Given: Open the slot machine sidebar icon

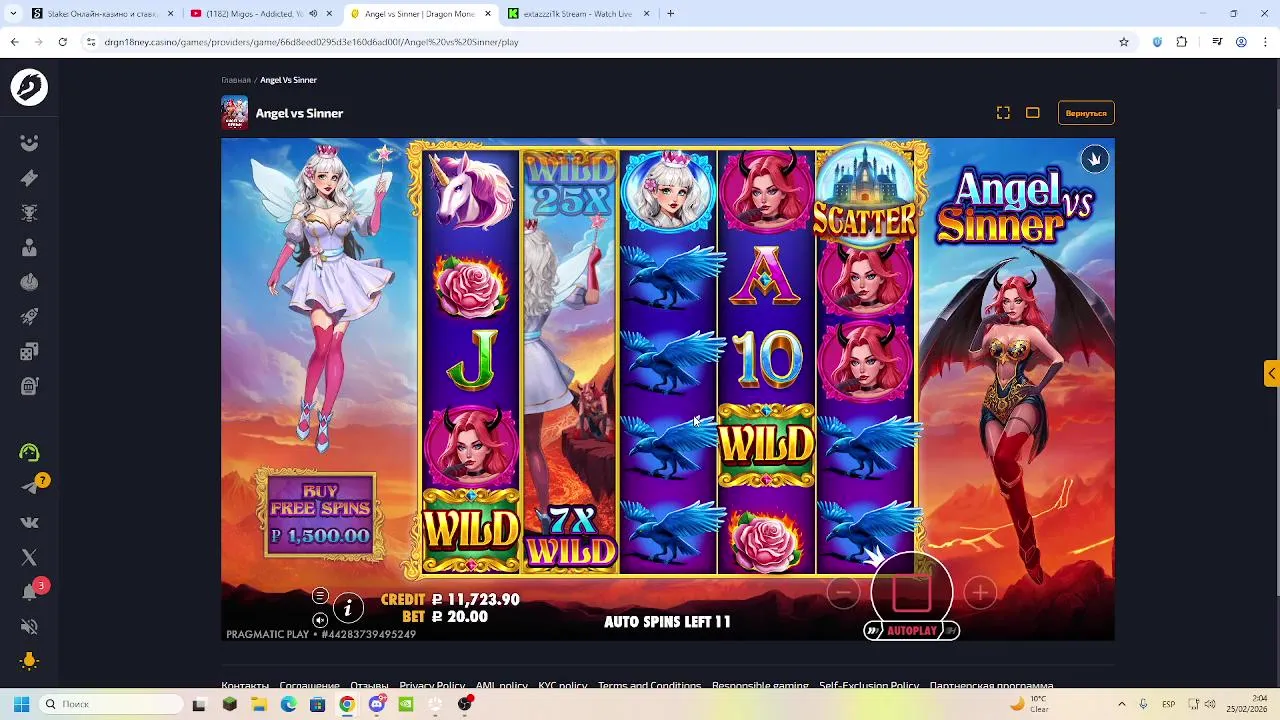Looking at the screenshot, I should pos(29,386).
